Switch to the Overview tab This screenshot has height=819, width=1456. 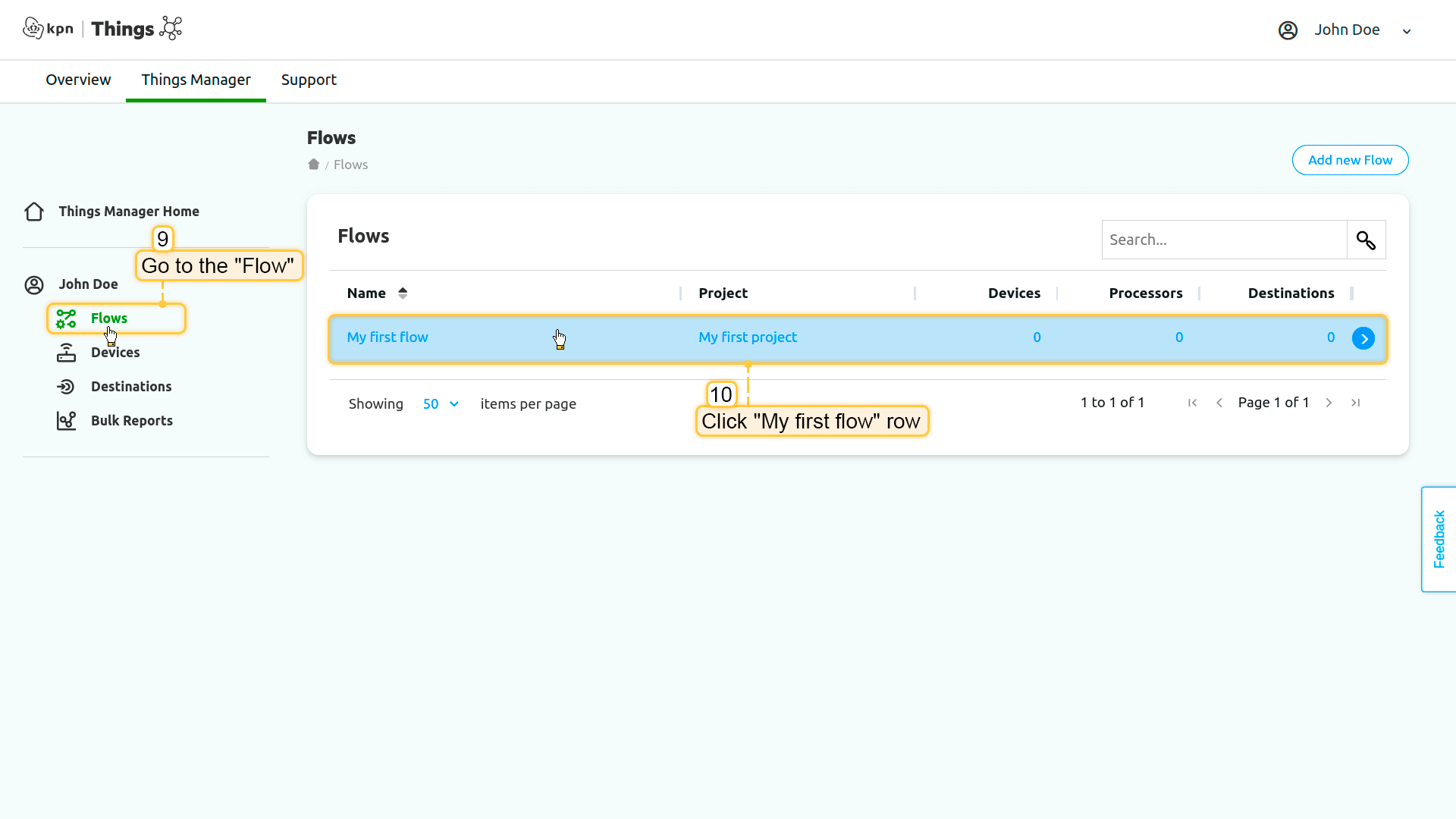[78, 80]
